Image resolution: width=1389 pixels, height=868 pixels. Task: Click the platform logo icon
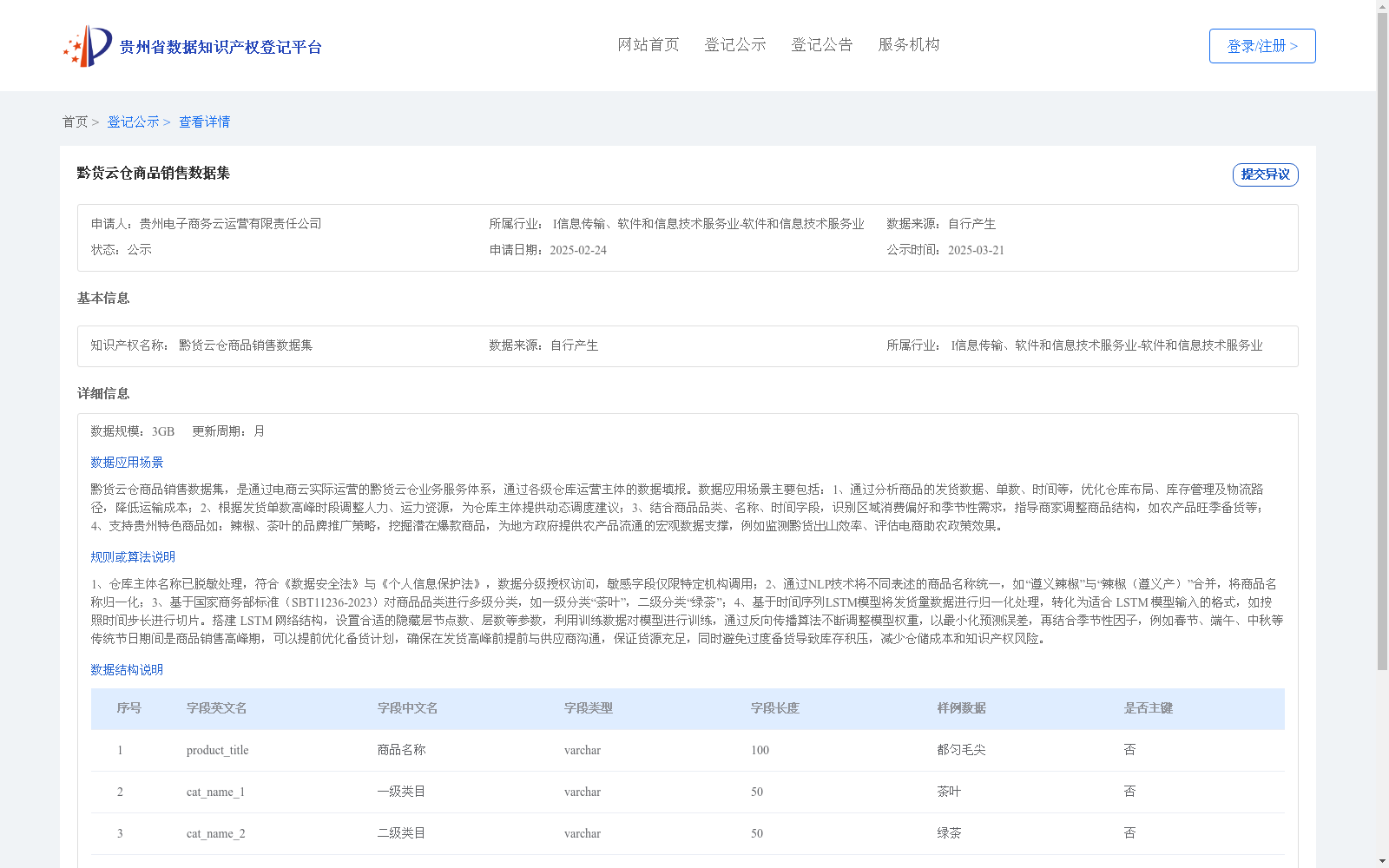(88, 46)
